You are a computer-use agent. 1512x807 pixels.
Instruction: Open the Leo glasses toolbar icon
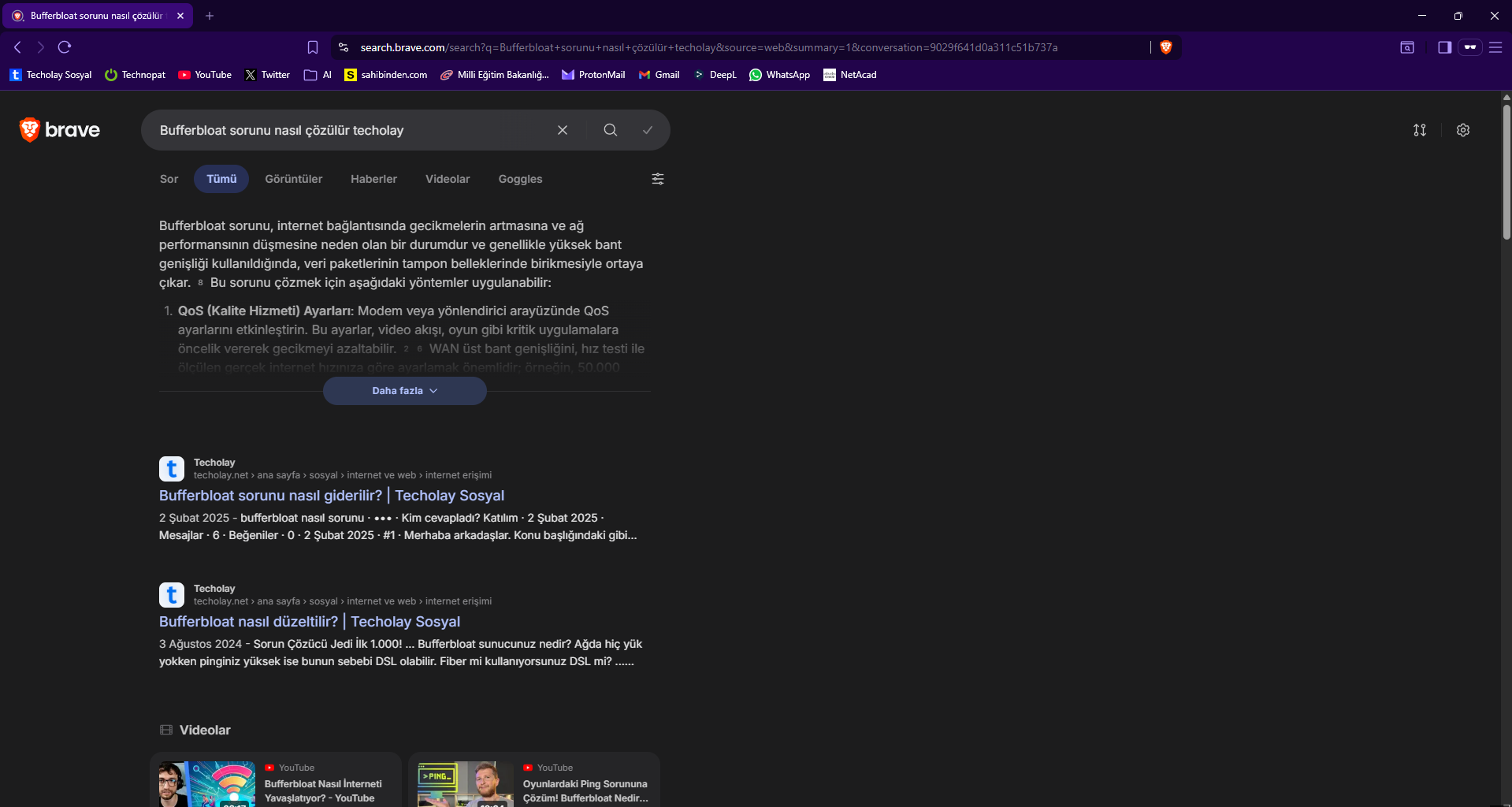[x=1470, y=47]
